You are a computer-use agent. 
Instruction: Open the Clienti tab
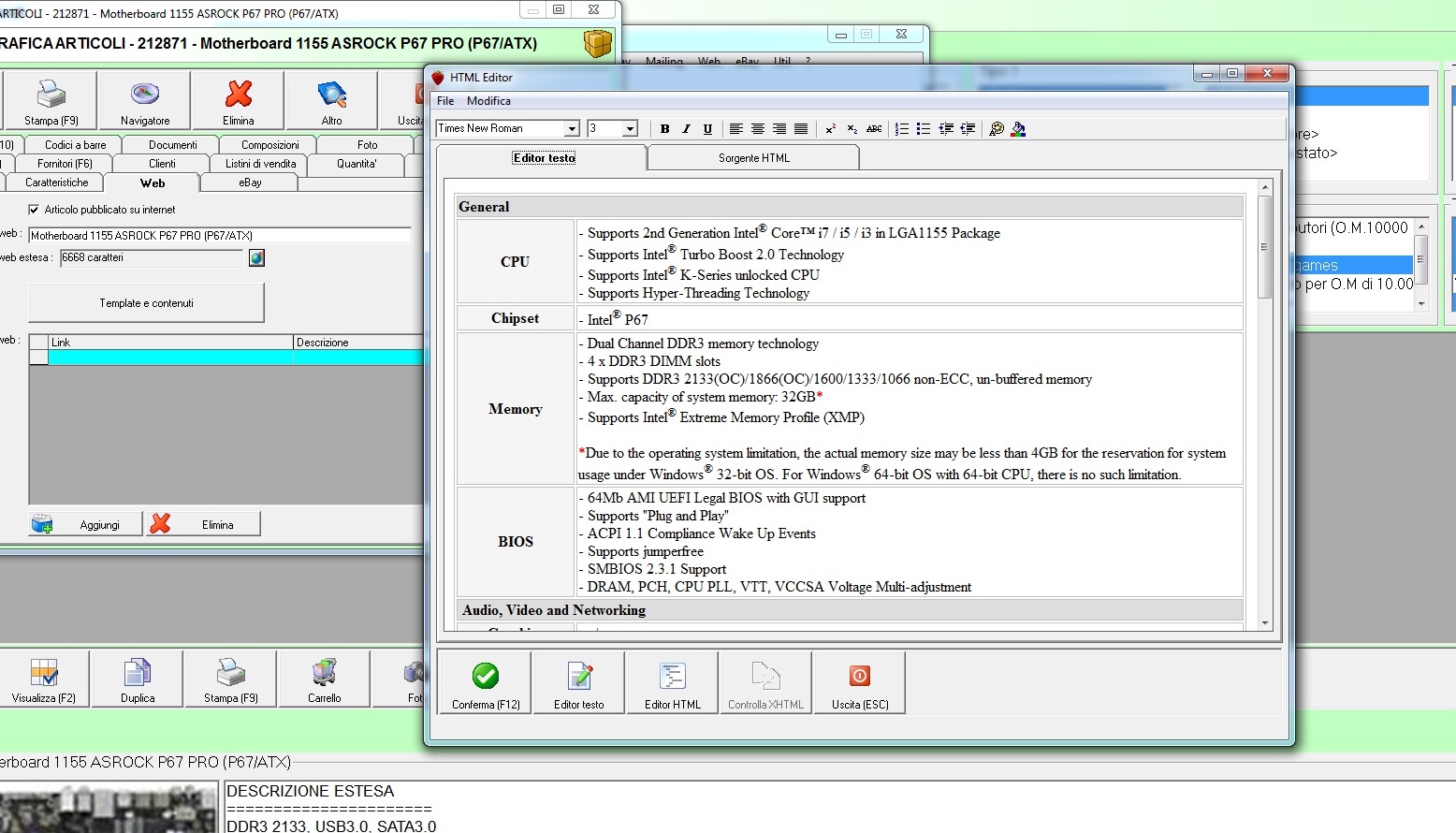[162, 164]
